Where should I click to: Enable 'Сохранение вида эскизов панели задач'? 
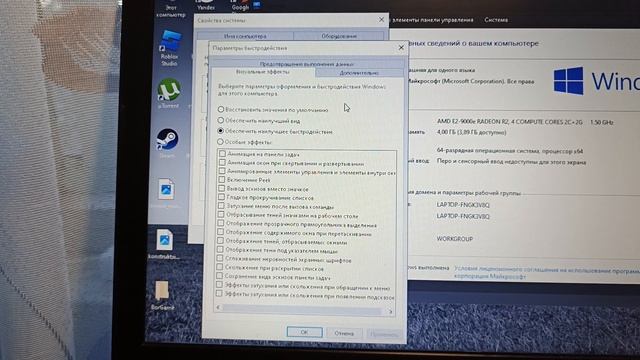(x=219, y=276)
